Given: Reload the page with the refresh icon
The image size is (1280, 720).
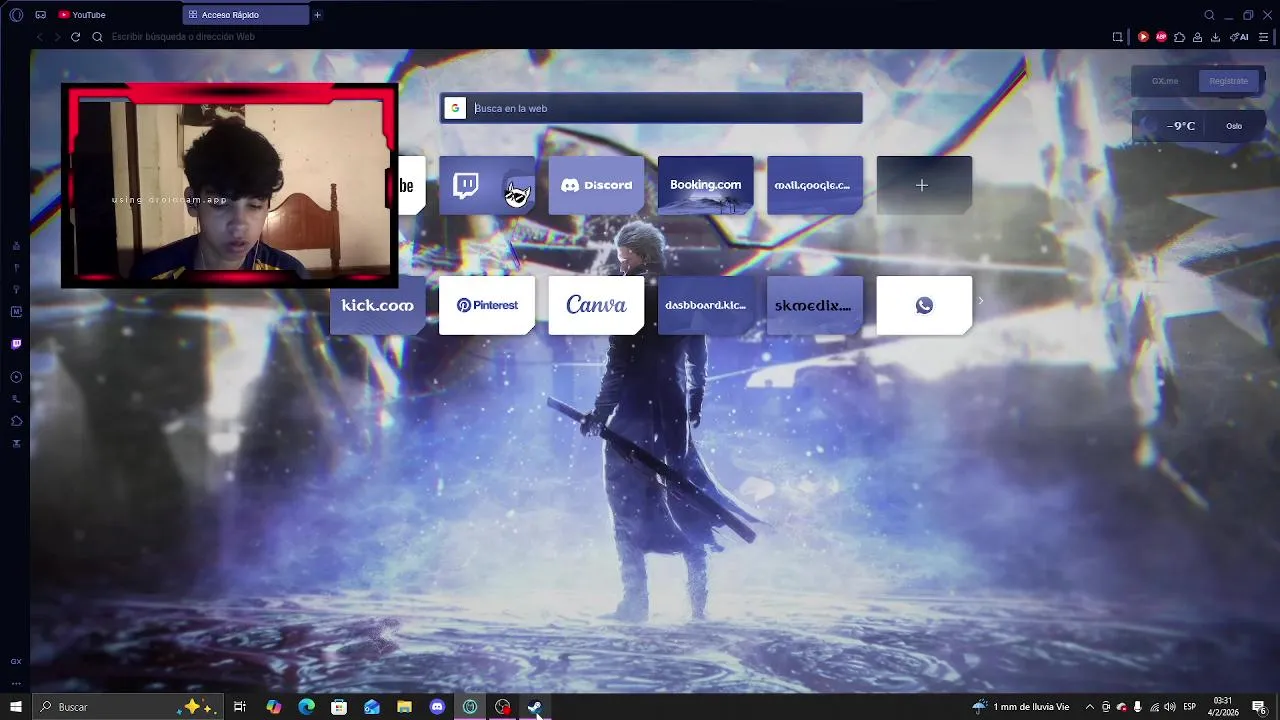Looking at the screenshot, I should pyautogui.click(x=75, y=37).
